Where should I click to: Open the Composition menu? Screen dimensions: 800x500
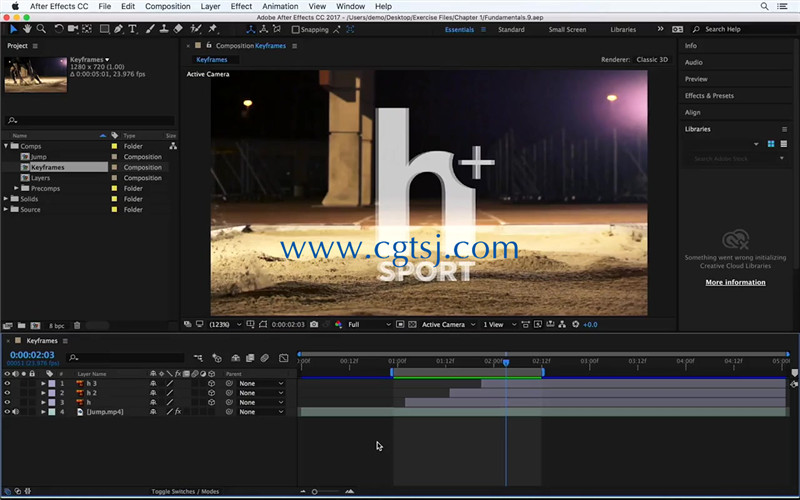coord(167,6)
